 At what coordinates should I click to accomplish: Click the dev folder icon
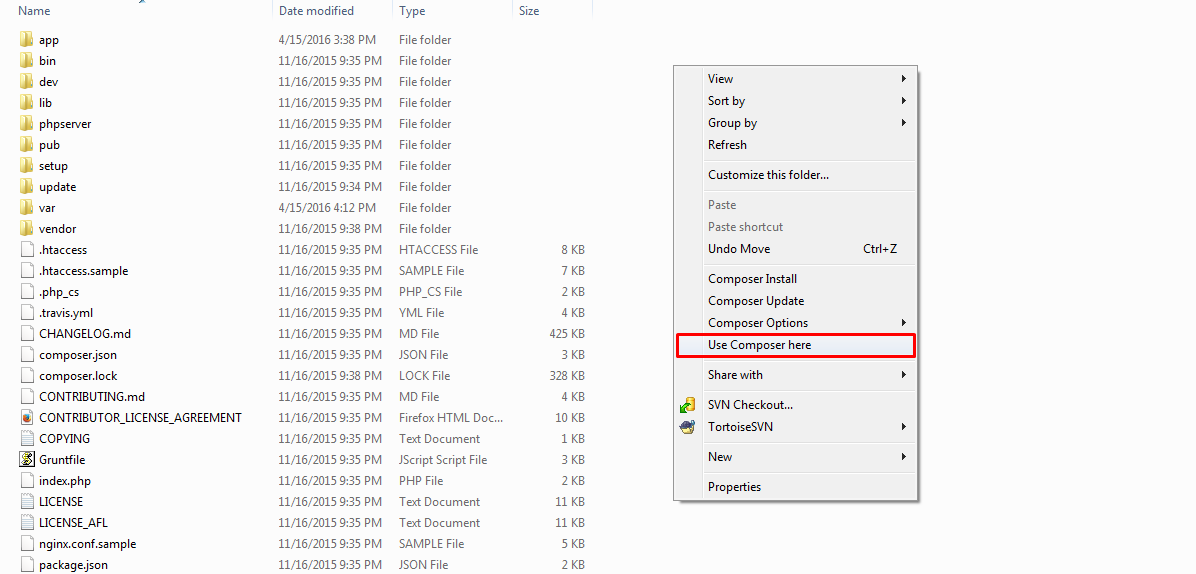[27, 82]
